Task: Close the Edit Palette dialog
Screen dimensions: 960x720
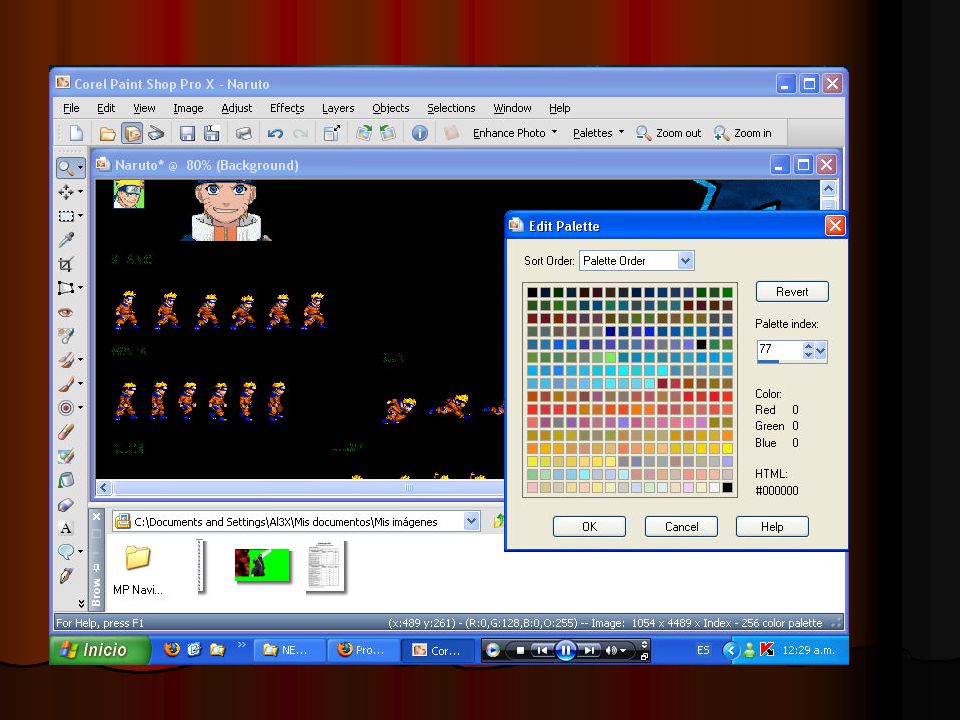Action: click(x=835, y=226)
